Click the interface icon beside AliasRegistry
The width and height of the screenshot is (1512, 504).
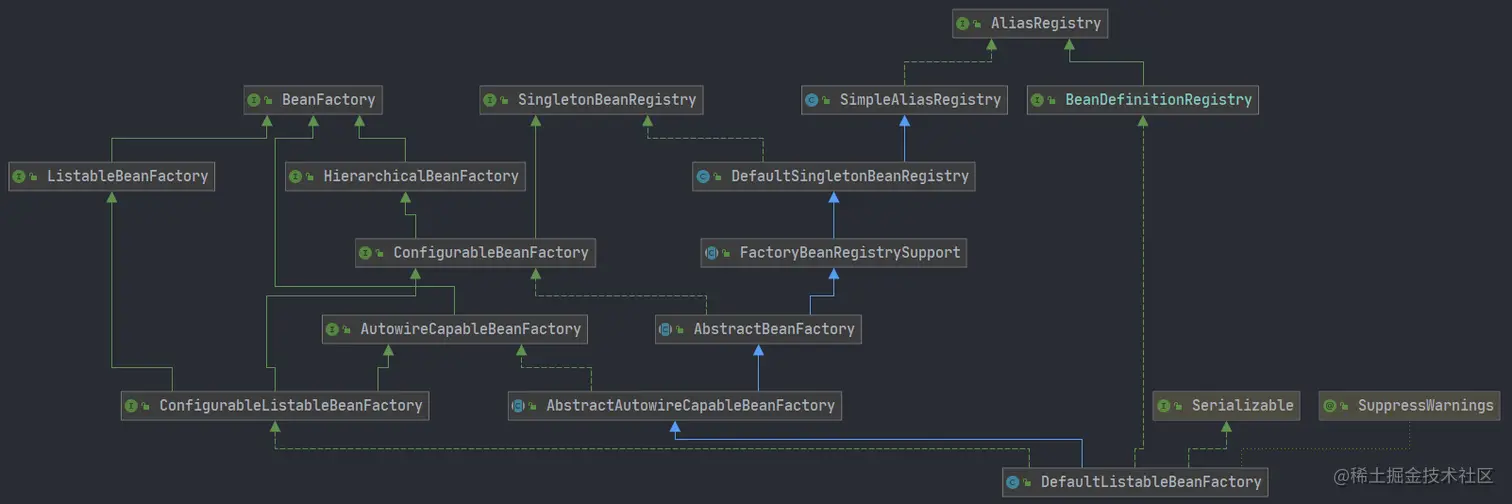pos(963,23)
